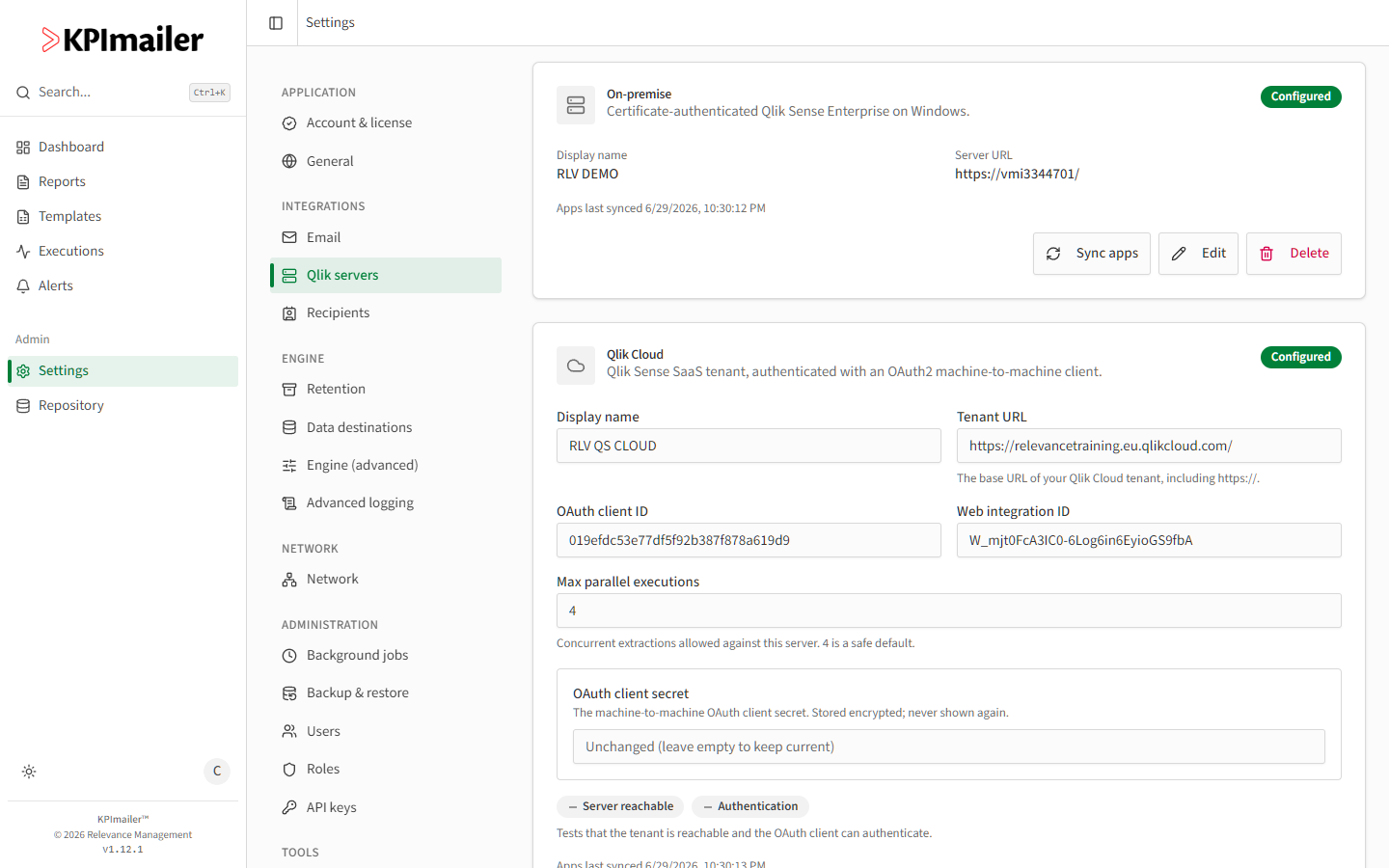Click the General globe icon

click(289, 161)
